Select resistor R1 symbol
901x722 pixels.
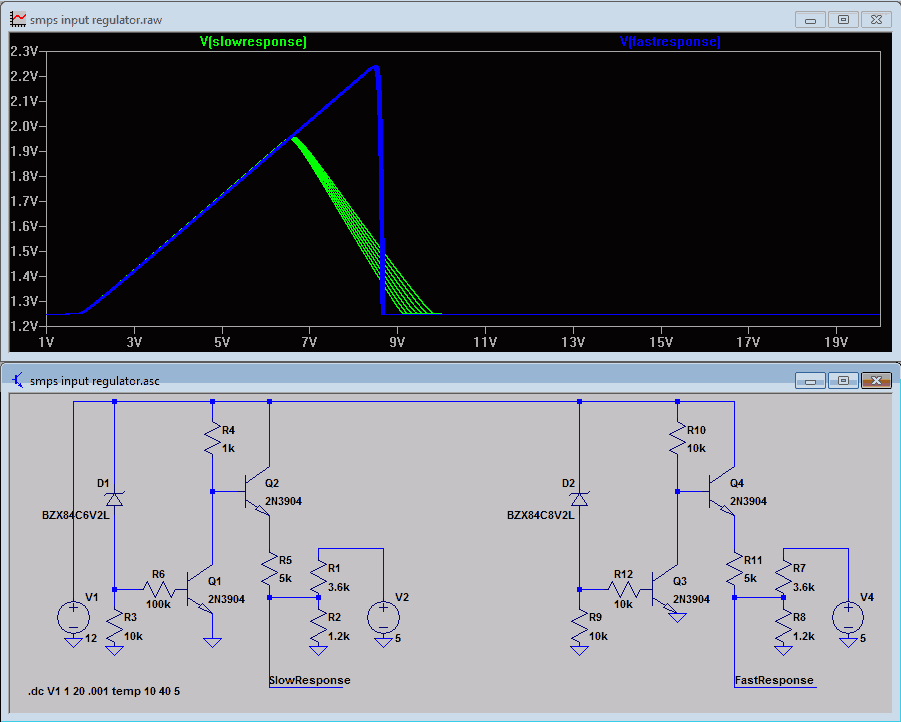tap(318, 579)
